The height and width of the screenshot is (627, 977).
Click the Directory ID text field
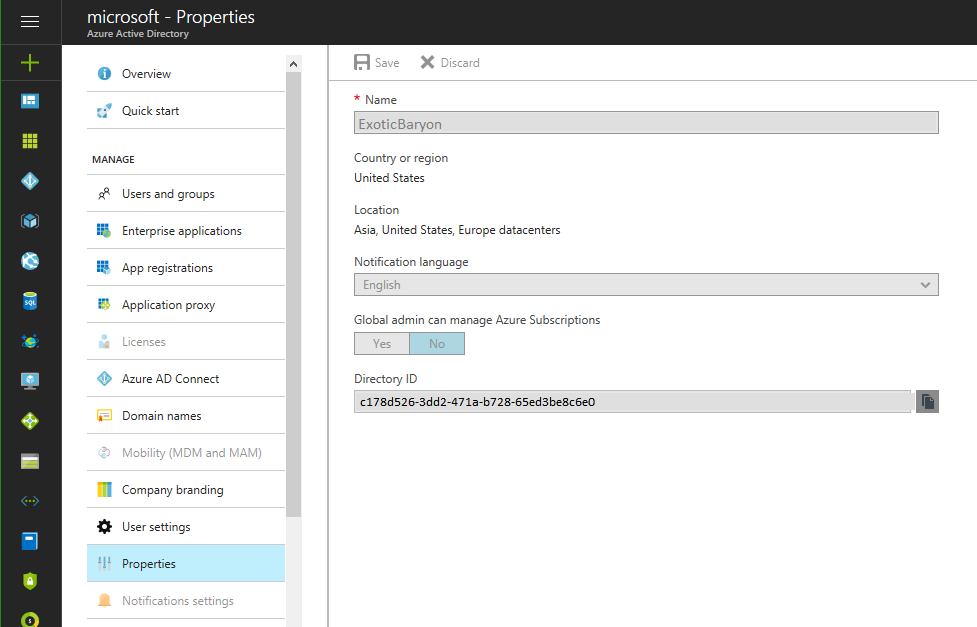pos(632,401)
